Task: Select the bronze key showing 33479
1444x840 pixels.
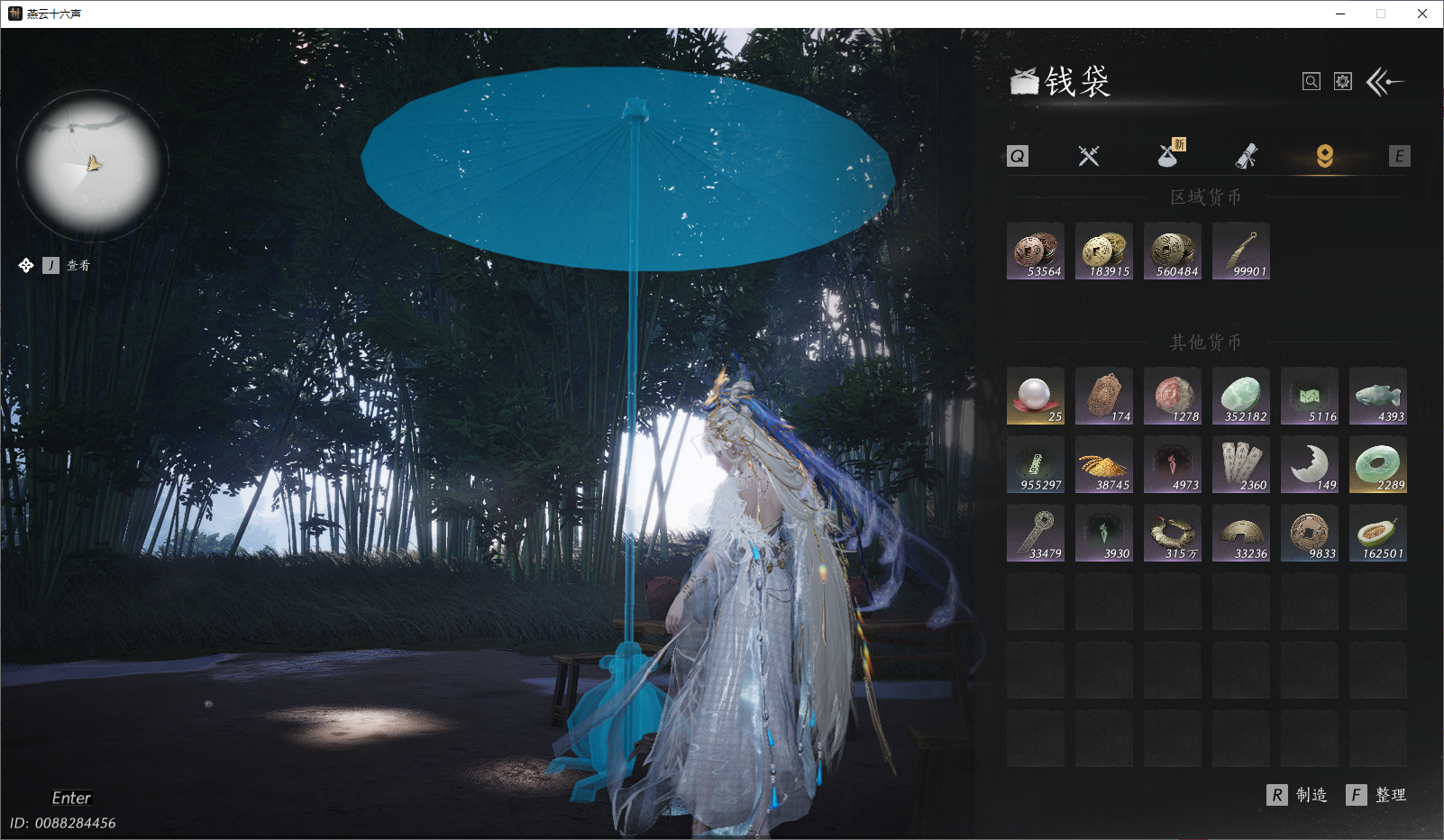Action: click(1036, 534)
